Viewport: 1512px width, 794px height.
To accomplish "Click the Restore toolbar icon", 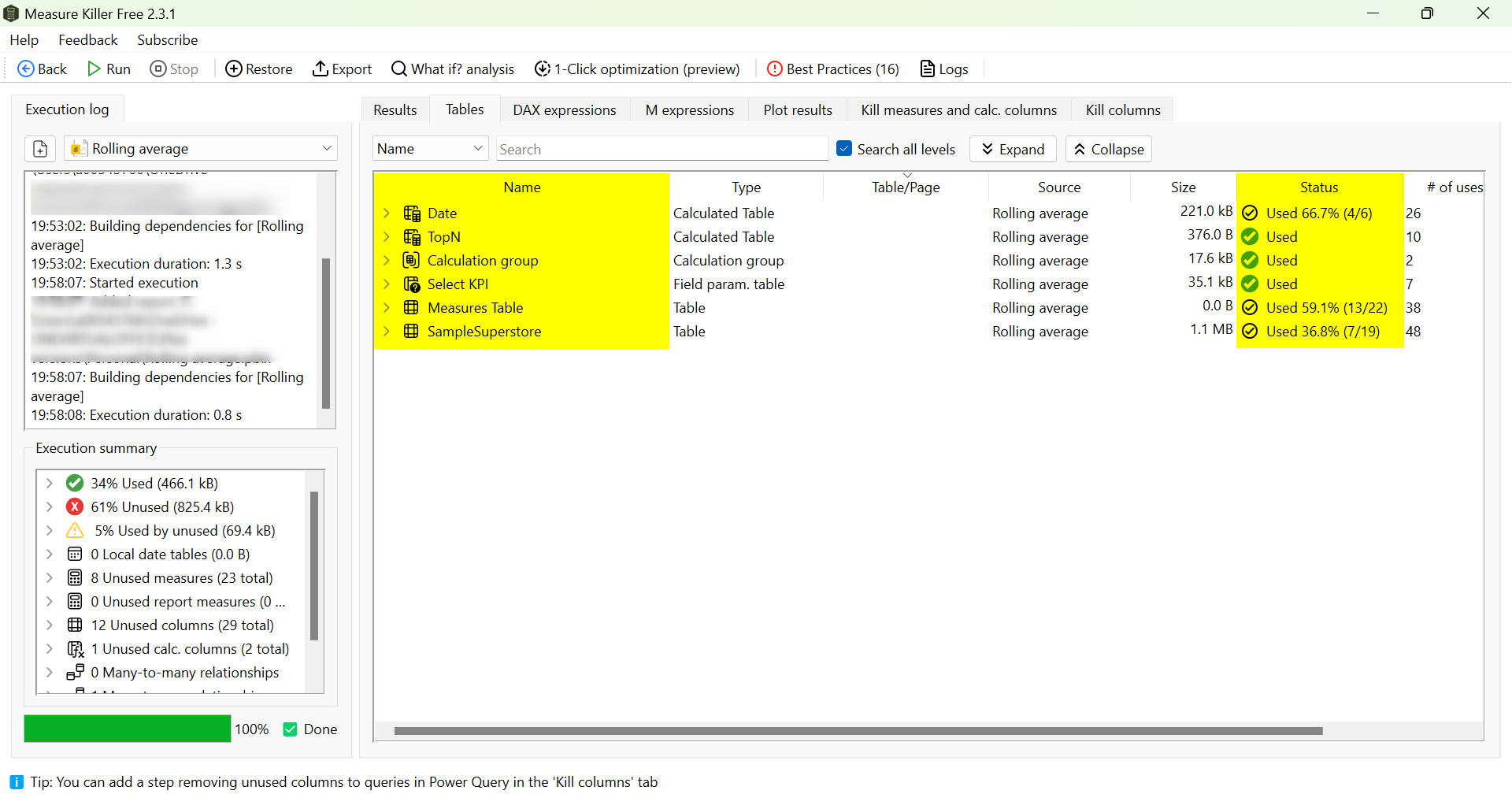I will tap(234, 69).
